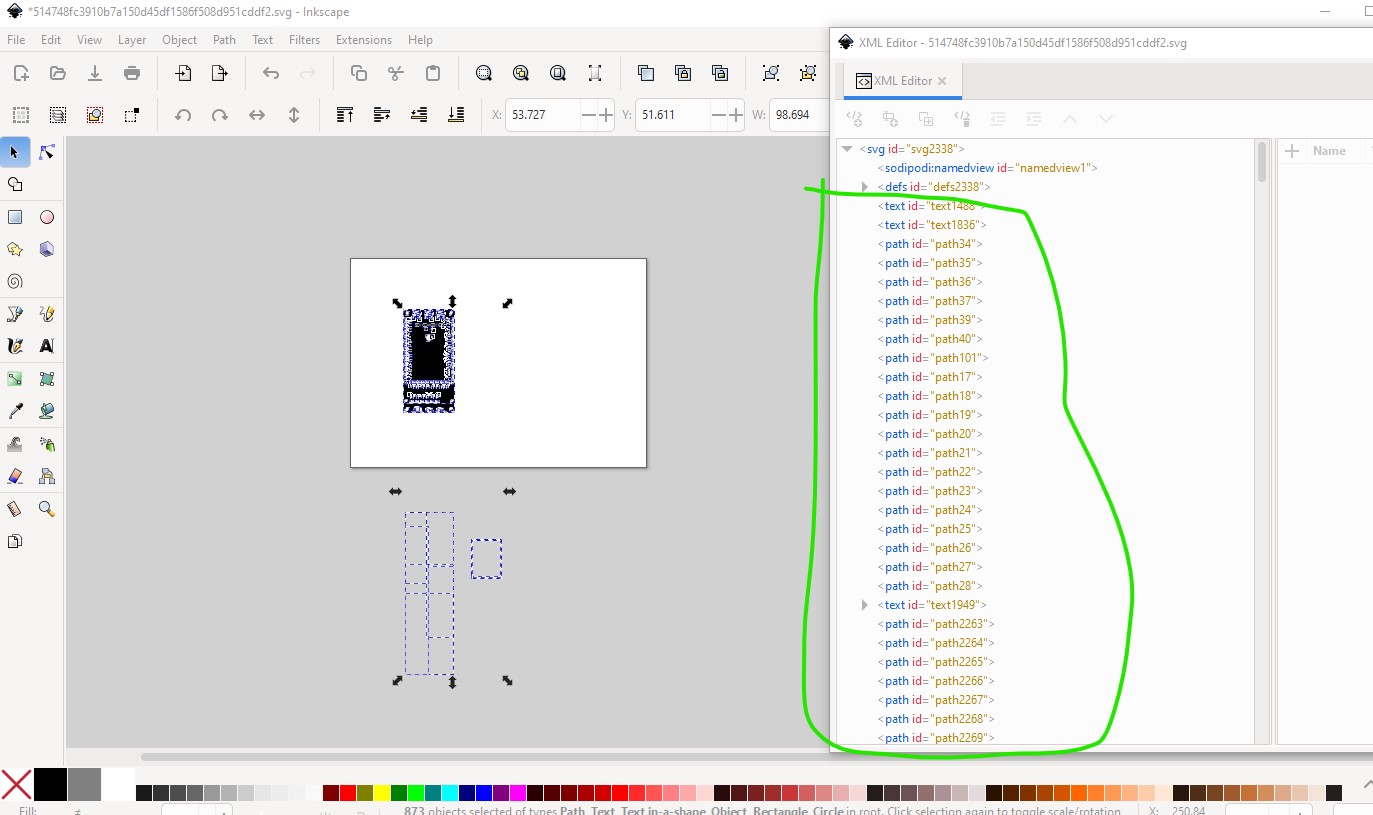Screen dimensions: 1373x815
Task: Select the Node editing tool
Action: pyautogui.click(x=46, y=152)
